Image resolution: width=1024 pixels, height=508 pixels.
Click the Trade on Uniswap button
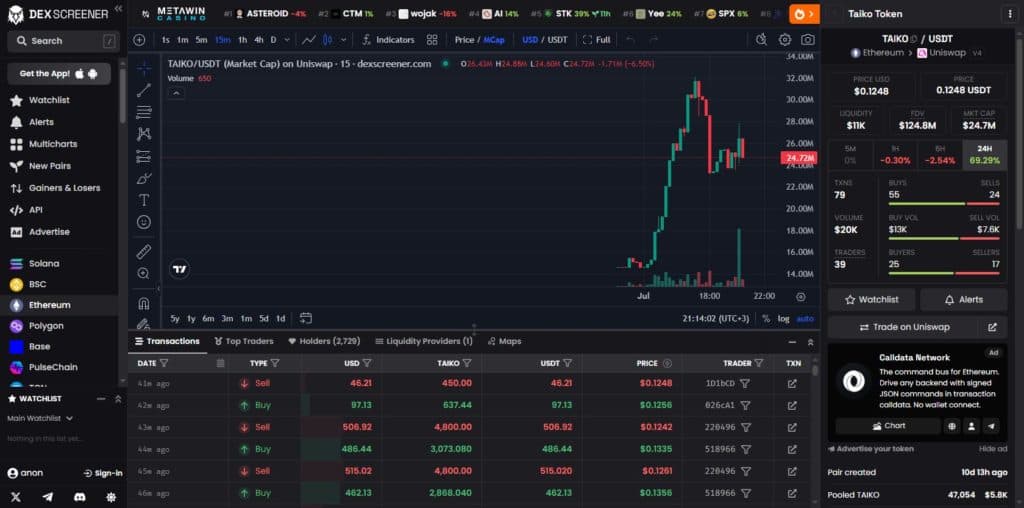point(904,327)
